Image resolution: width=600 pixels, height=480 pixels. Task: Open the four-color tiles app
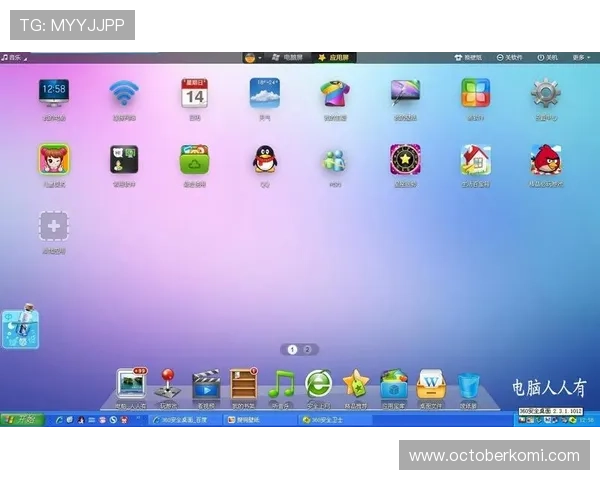coord(475,93)
